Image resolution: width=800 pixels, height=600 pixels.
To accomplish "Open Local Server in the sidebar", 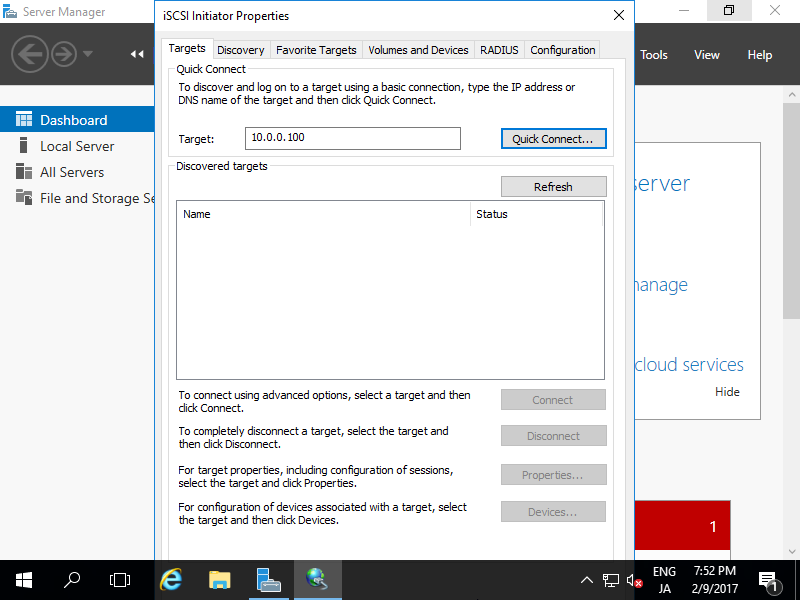I will click(77, 146).
